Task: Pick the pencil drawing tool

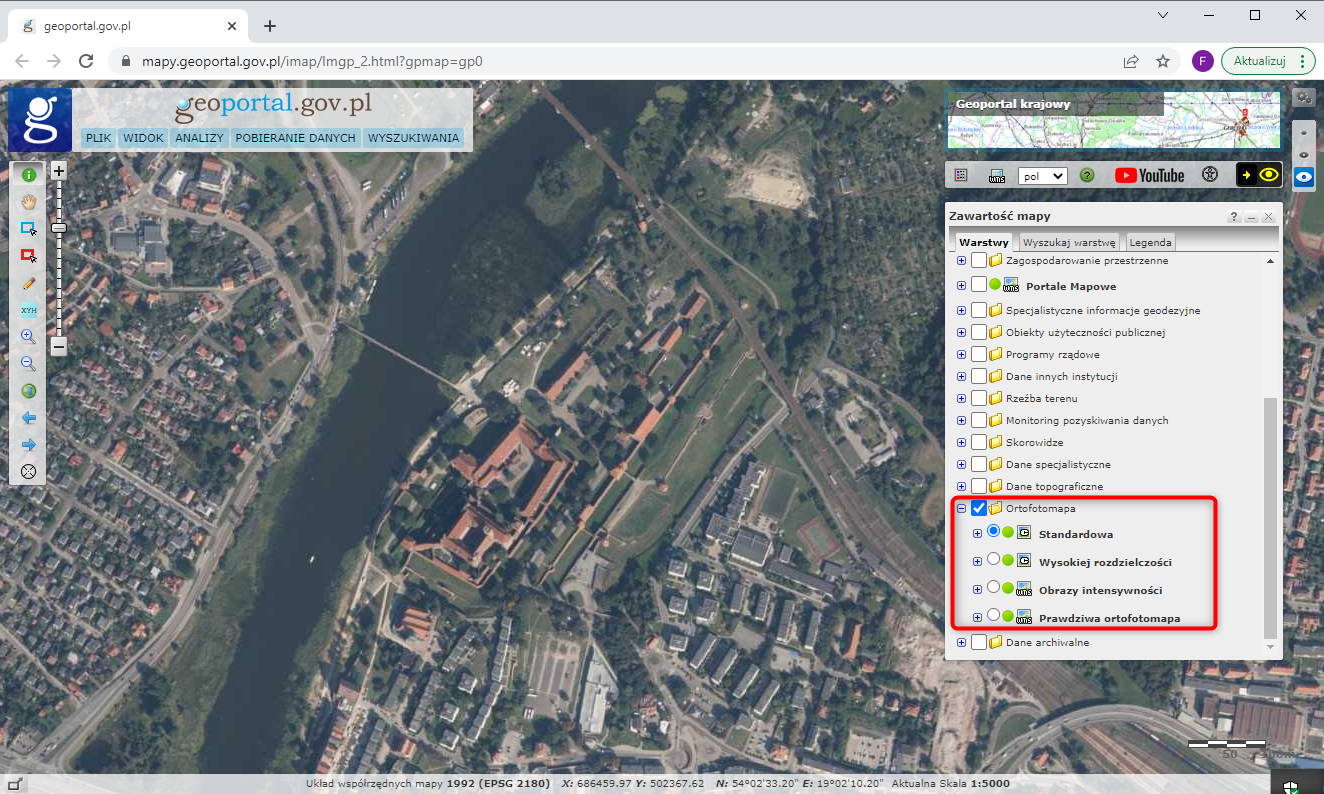Action: point(28,283)
